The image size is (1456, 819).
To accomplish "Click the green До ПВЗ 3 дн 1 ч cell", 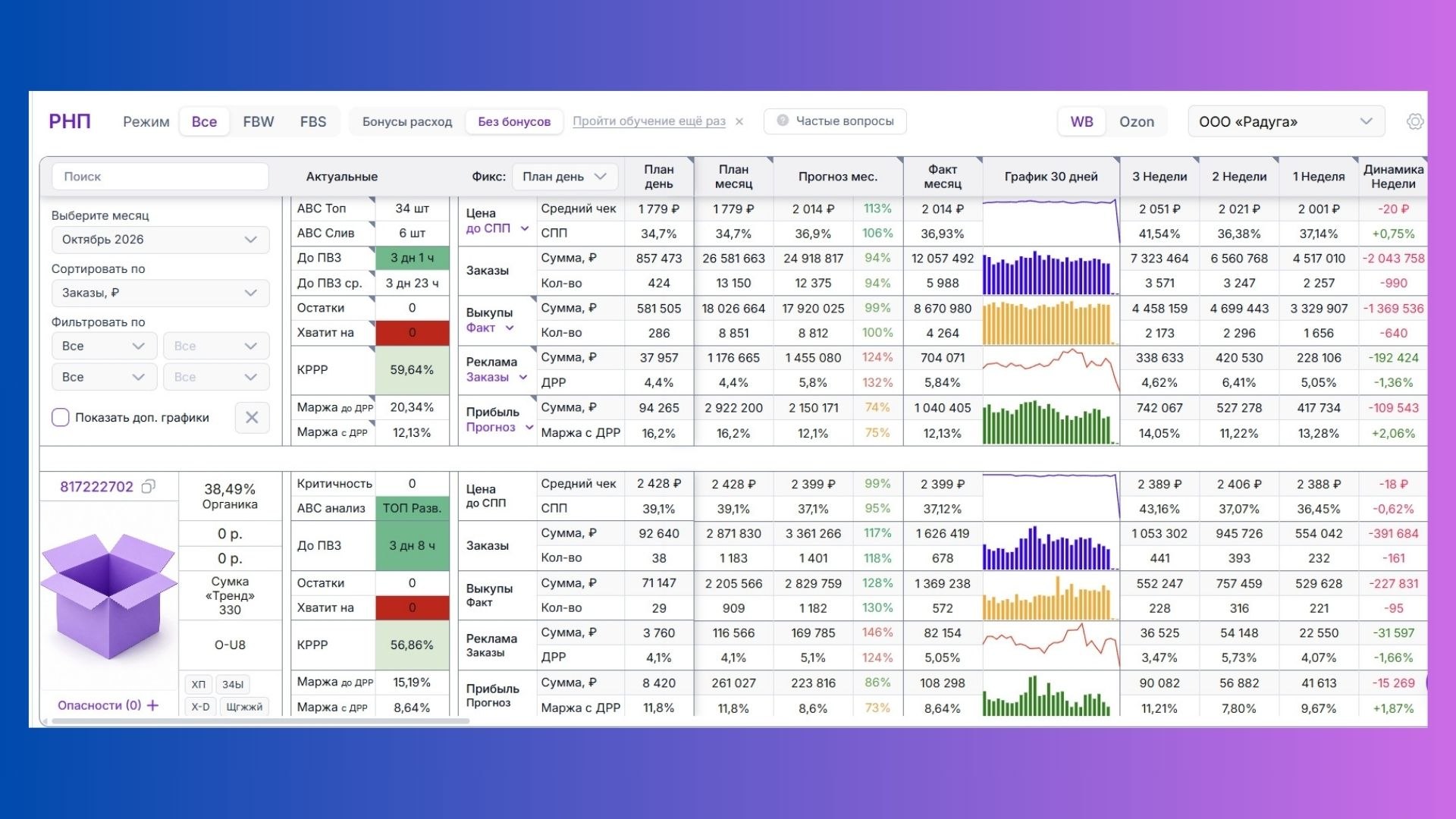I will point(412,258).
